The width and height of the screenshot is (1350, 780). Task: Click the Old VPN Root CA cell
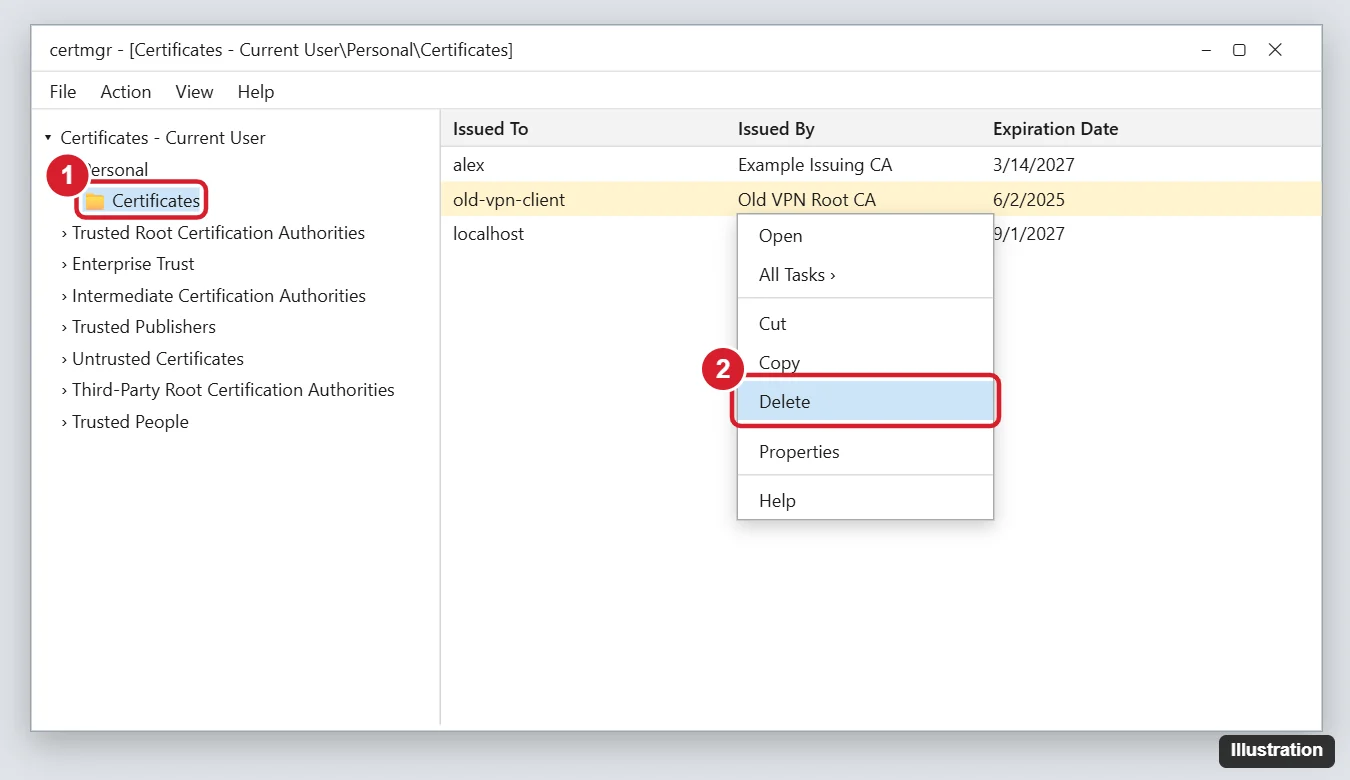pos(807,200)
